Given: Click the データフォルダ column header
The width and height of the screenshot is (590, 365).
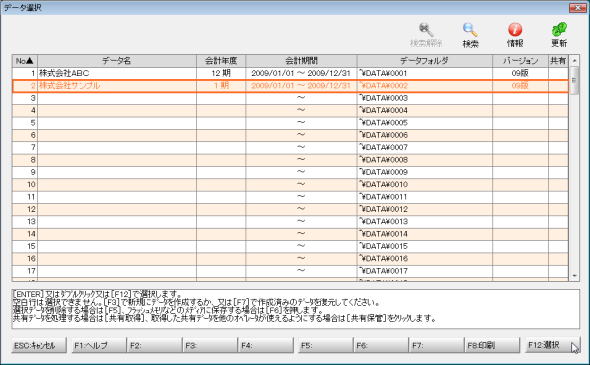Looking at the screenshot, I should pyautogui.click(x=424, y=61).
